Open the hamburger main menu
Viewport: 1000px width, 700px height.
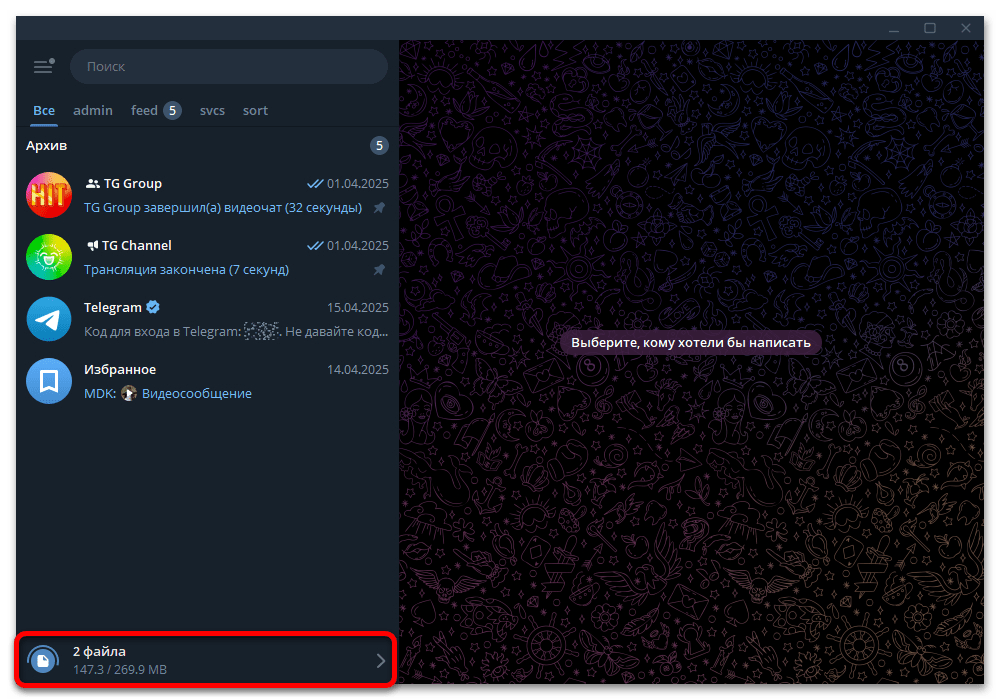coord(43,66)
